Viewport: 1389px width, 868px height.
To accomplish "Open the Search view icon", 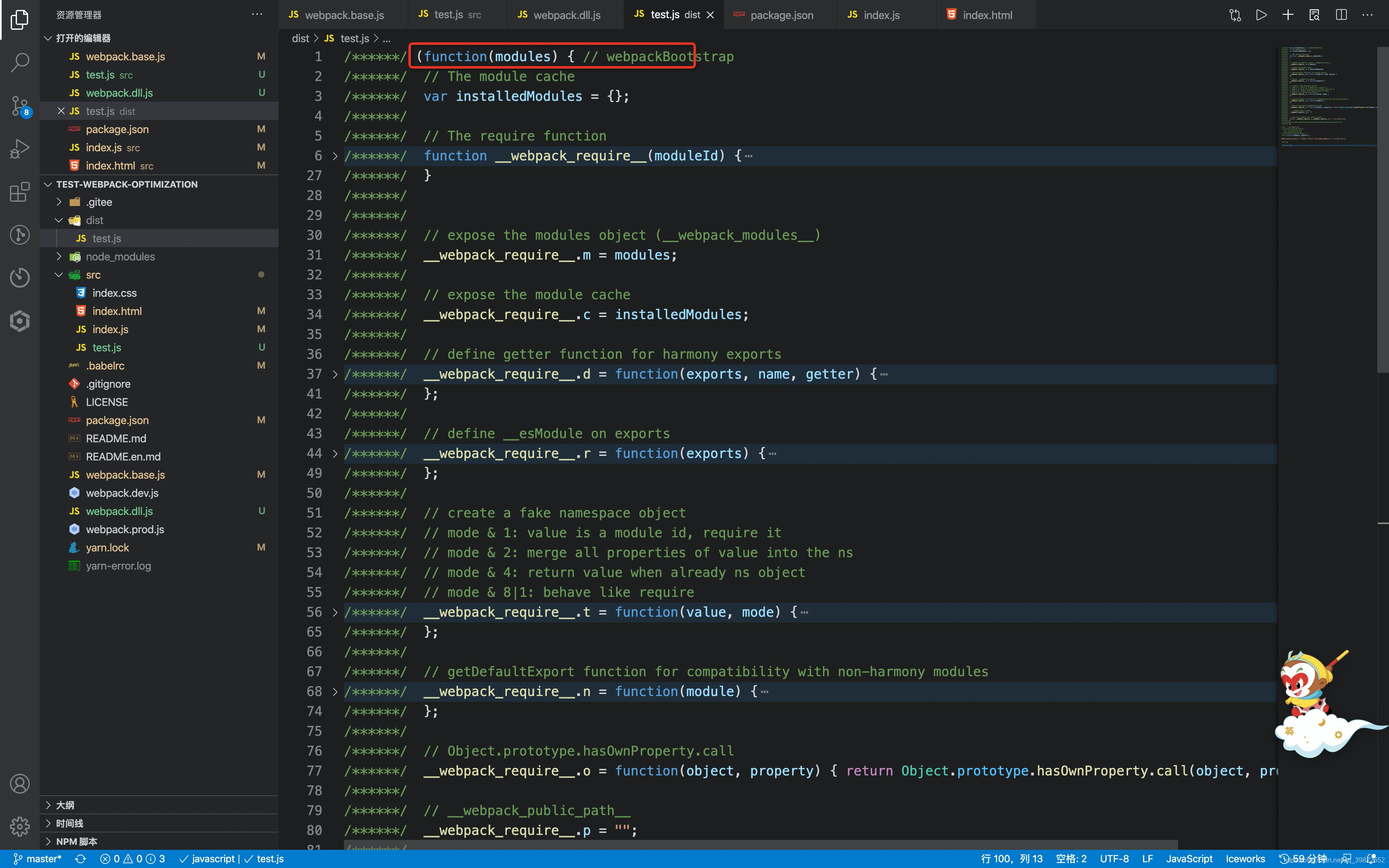I will tap(19, 62).
